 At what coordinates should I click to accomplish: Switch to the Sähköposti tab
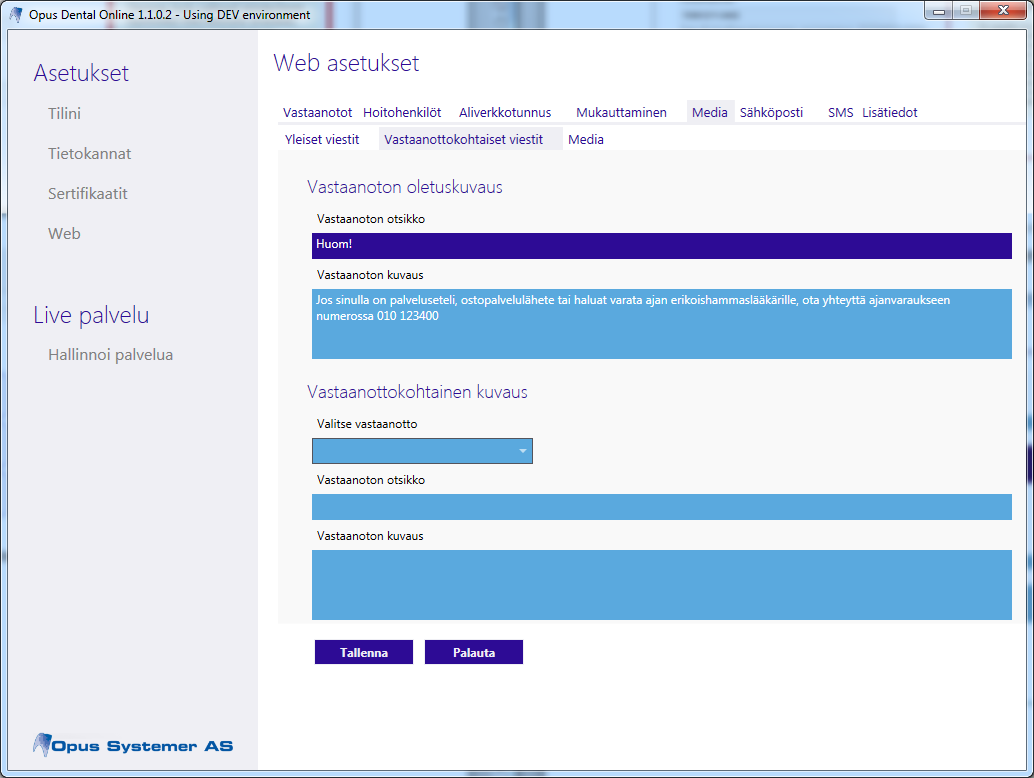click(x=771, y=113)
